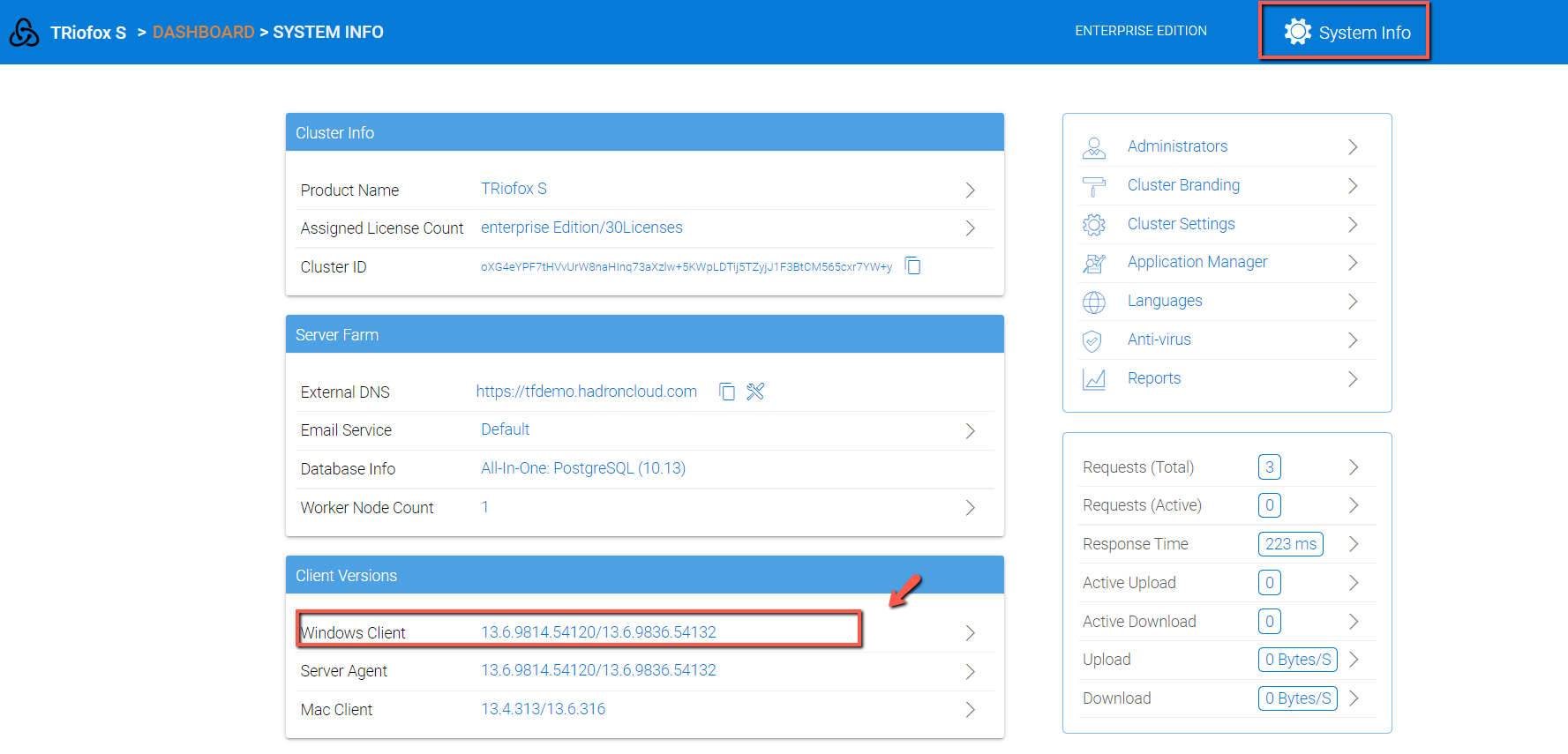Open Application Manager entry

1197,262
